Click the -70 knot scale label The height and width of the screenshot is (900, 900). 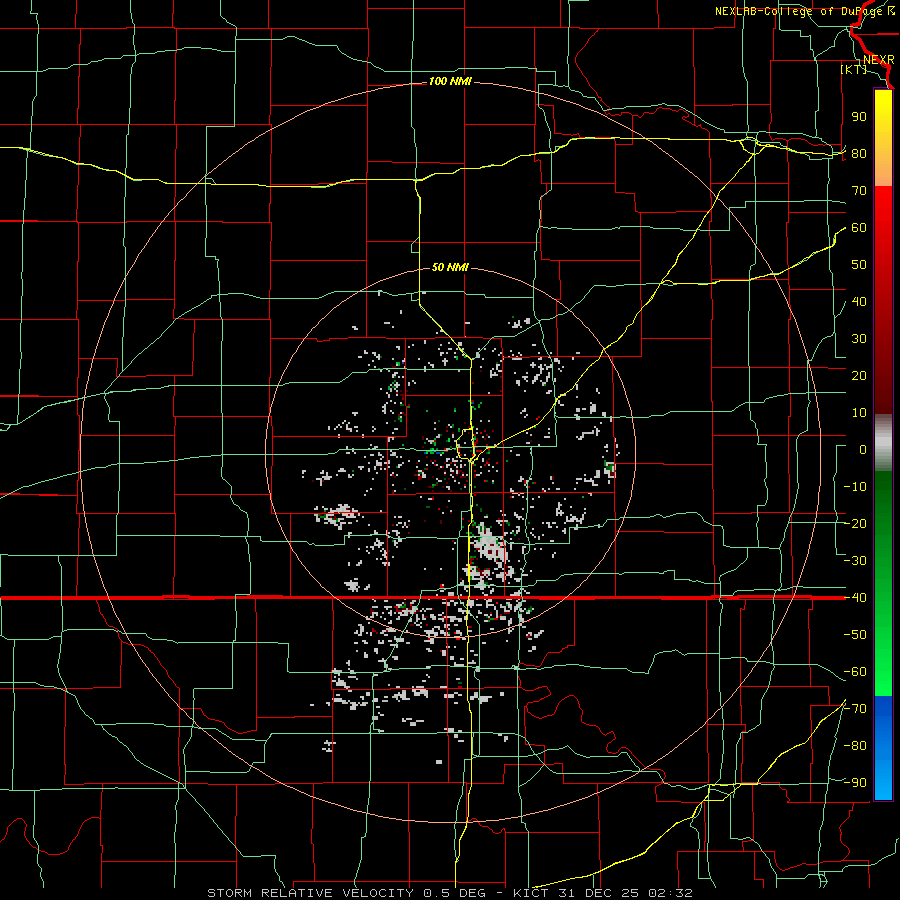click(x=855, y=709)
